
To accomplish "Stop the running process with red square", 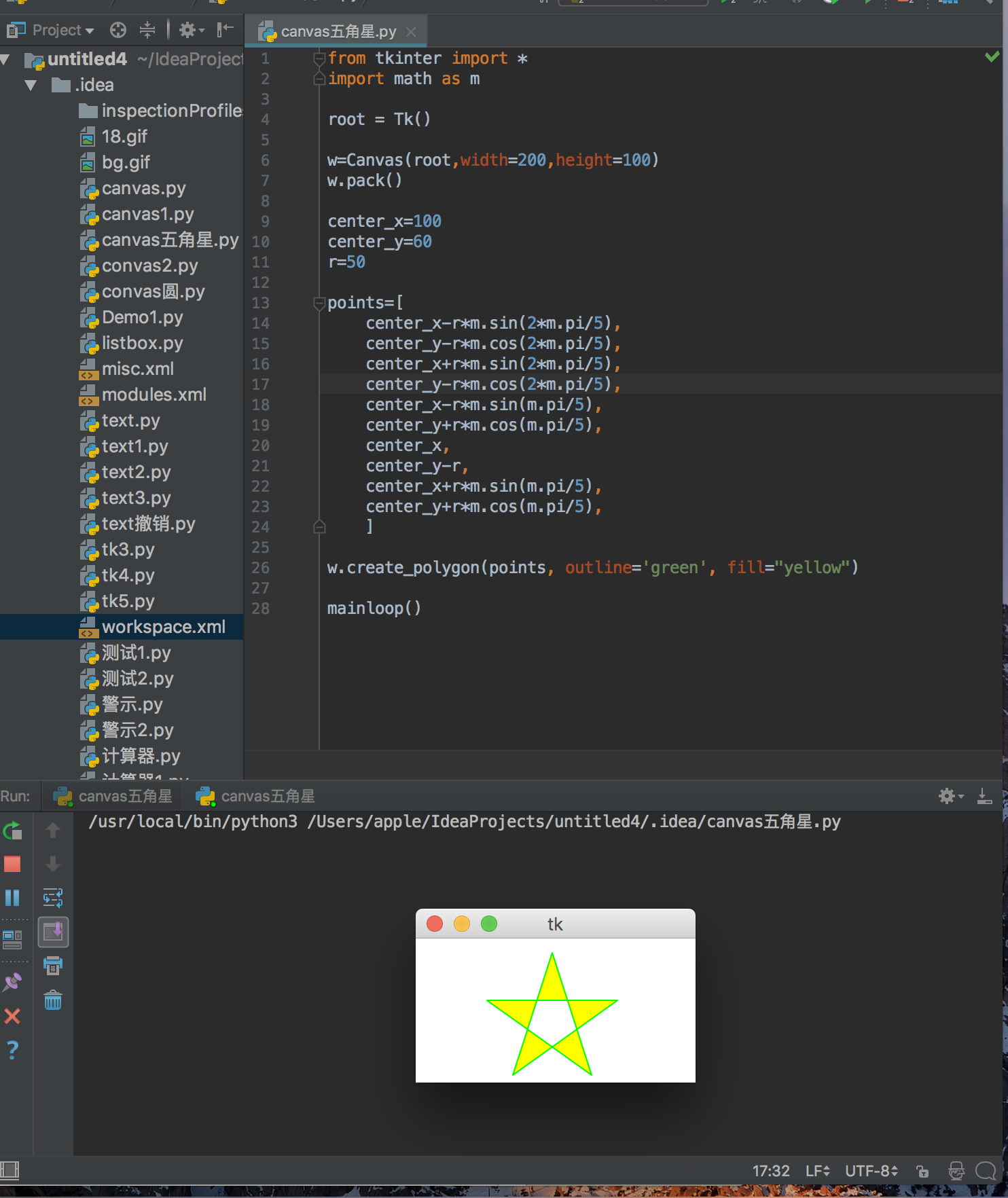I will pos(12,864).
